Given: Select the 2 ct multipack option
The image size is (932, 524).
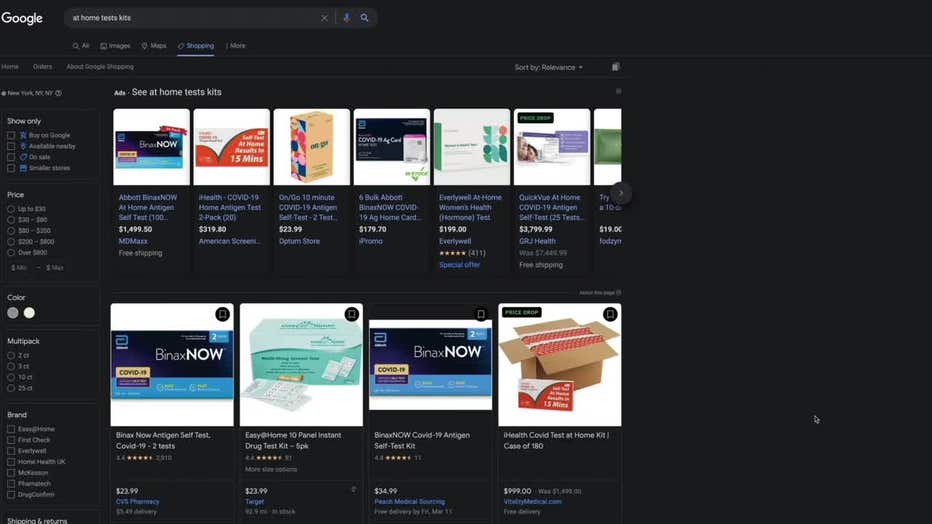Looking at the screenshot, I should [11, 355].
